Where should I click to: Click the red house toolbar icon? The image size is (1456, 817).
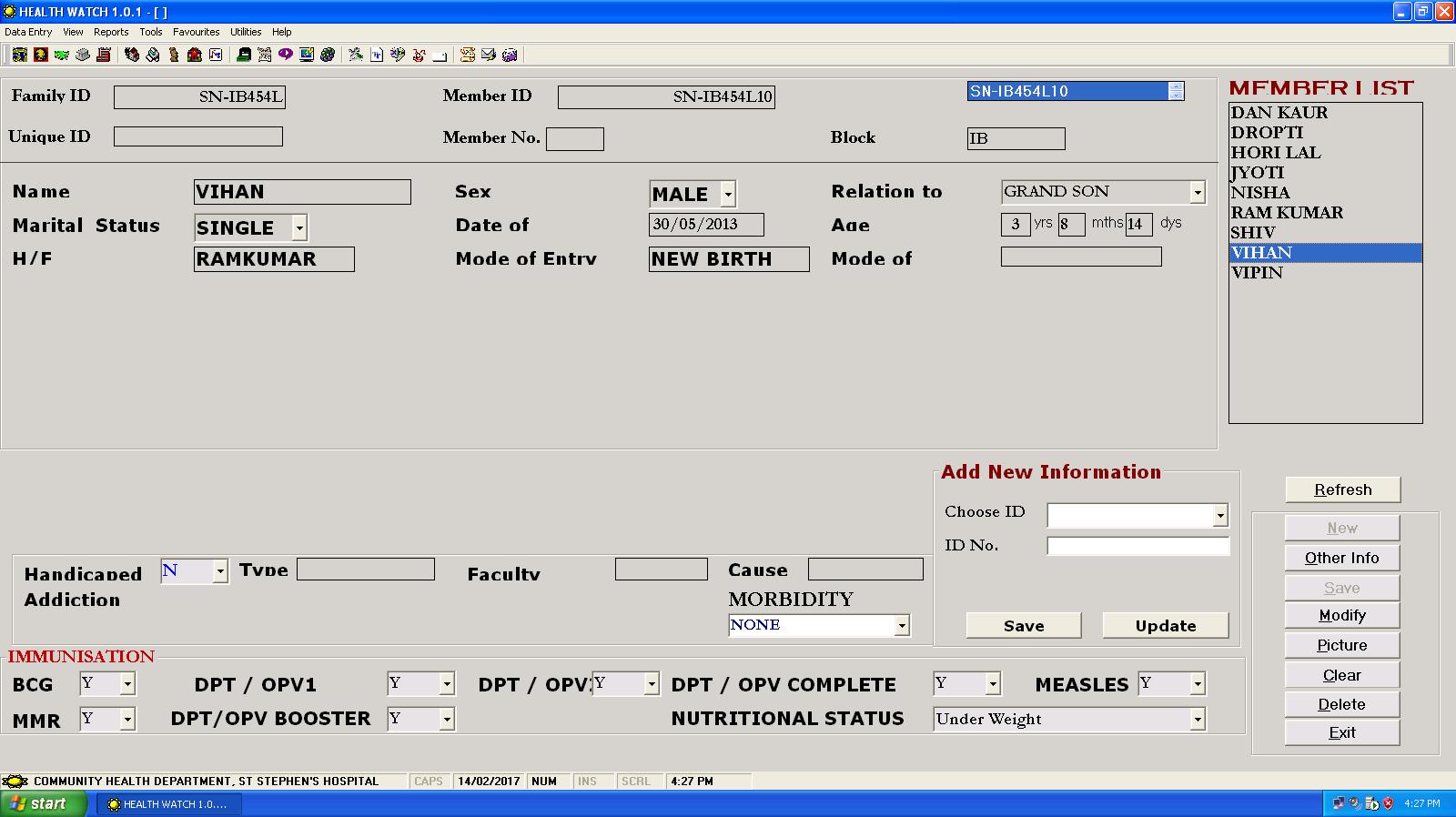(194, 55)
